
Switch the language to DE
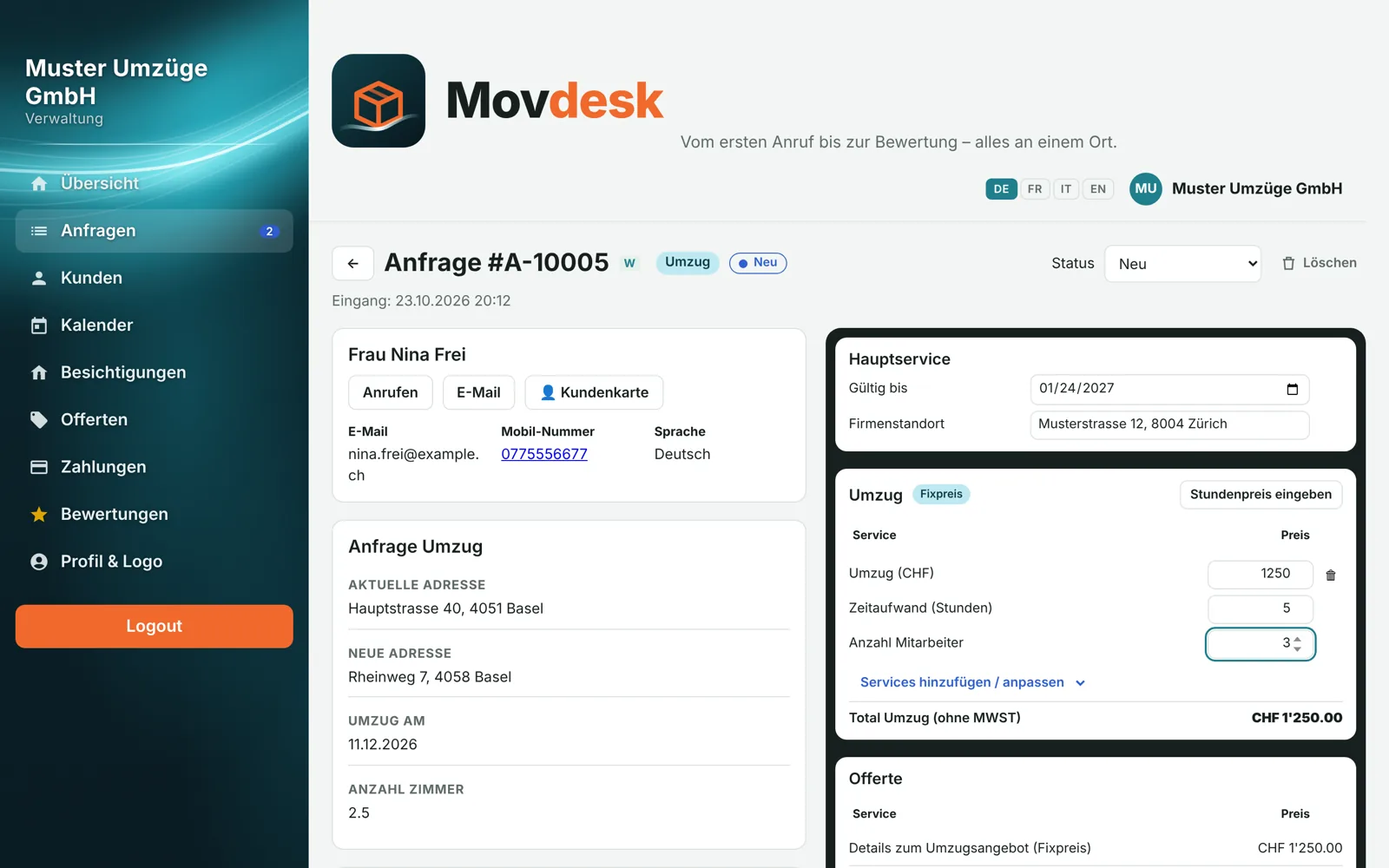coord(1001,189)
